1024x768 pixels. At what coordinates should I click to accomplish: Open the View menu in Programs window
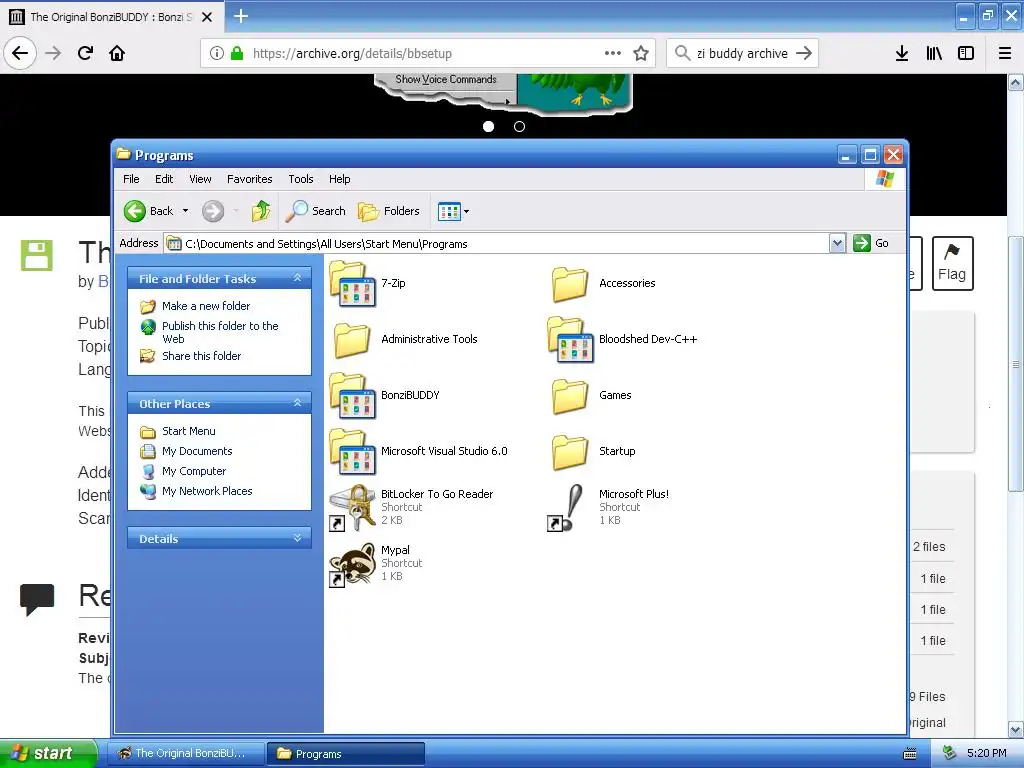point(200,179)
